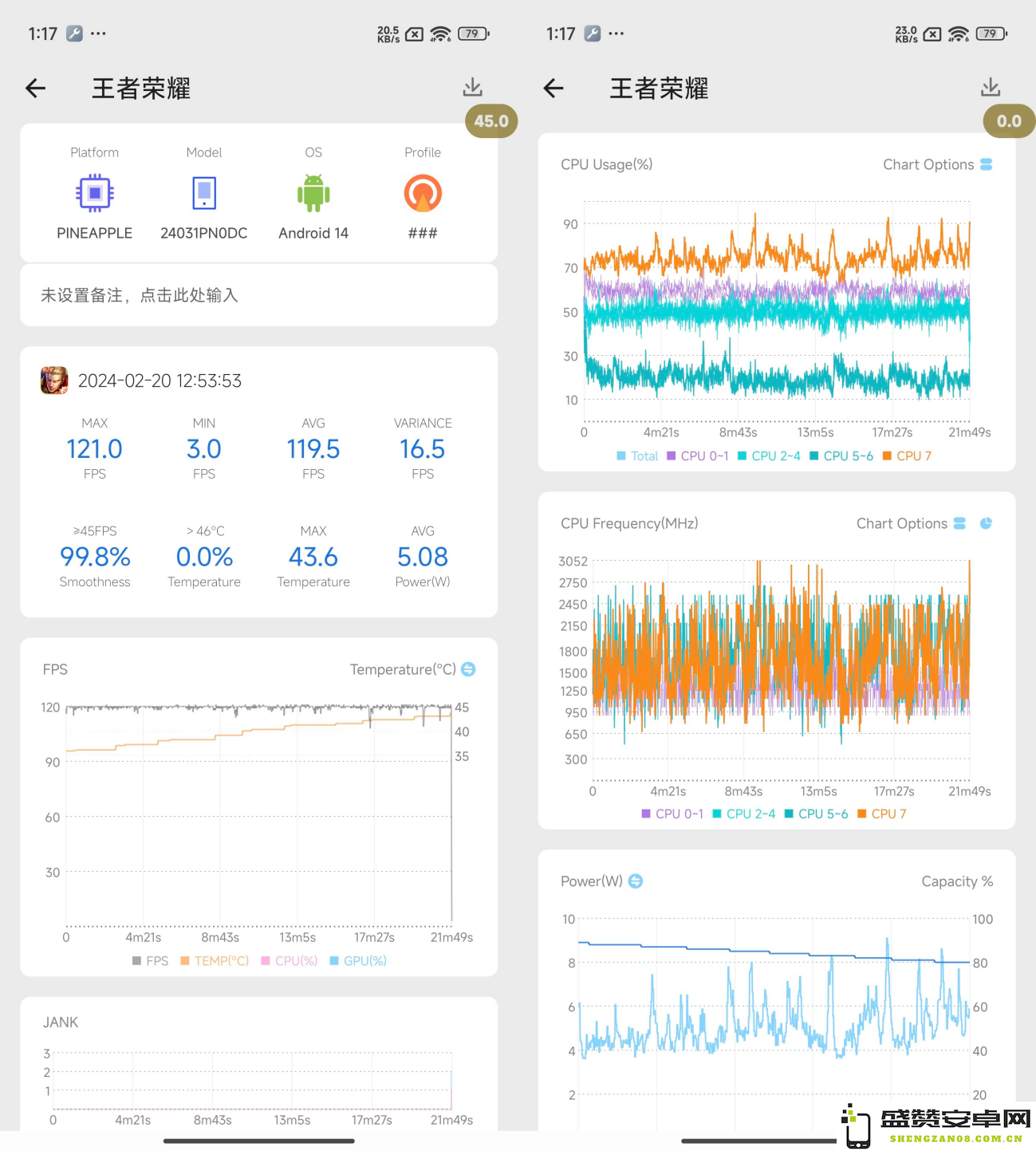Screen dimensions: 1036x1151
Task: Toggle the Power(W) switch icon
Action: pos(636,881)
